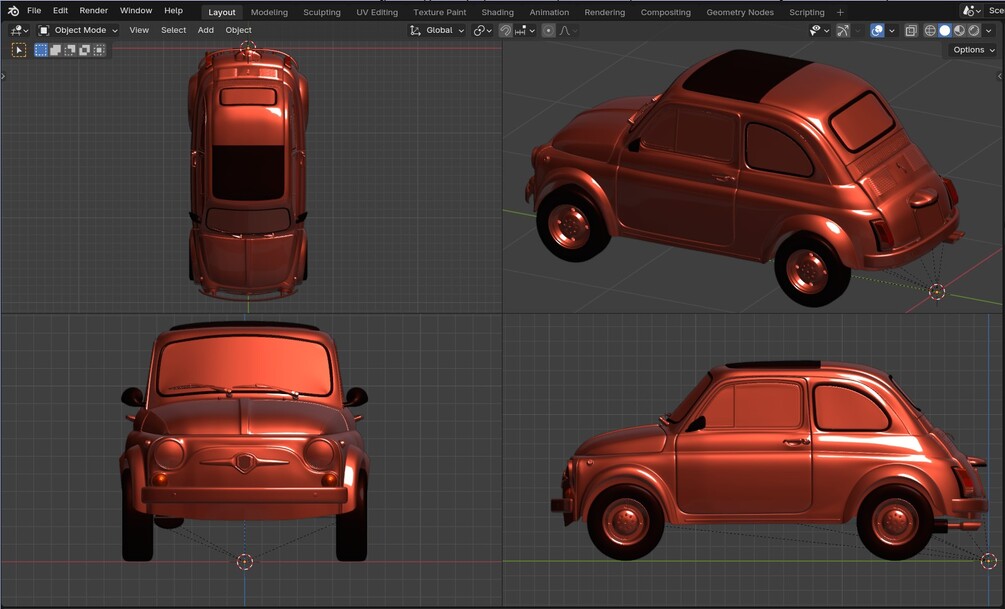Image resolution: width=1005 pixels, height=609 pixels.
Task: Open Global transform orientation dropdown
Action: (438, 30)
